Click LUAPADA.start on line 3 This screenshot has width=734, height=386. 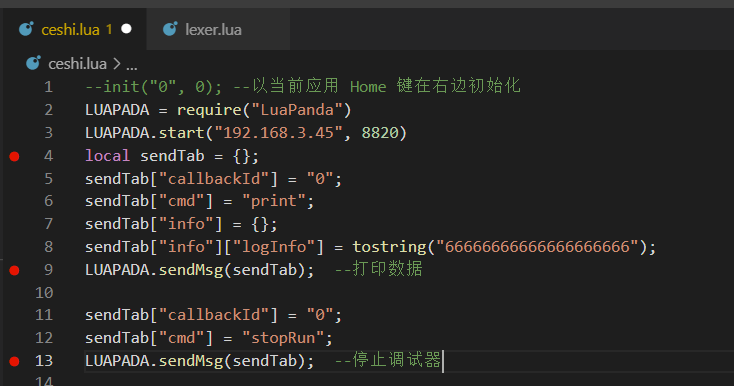[x=145, y=133]
